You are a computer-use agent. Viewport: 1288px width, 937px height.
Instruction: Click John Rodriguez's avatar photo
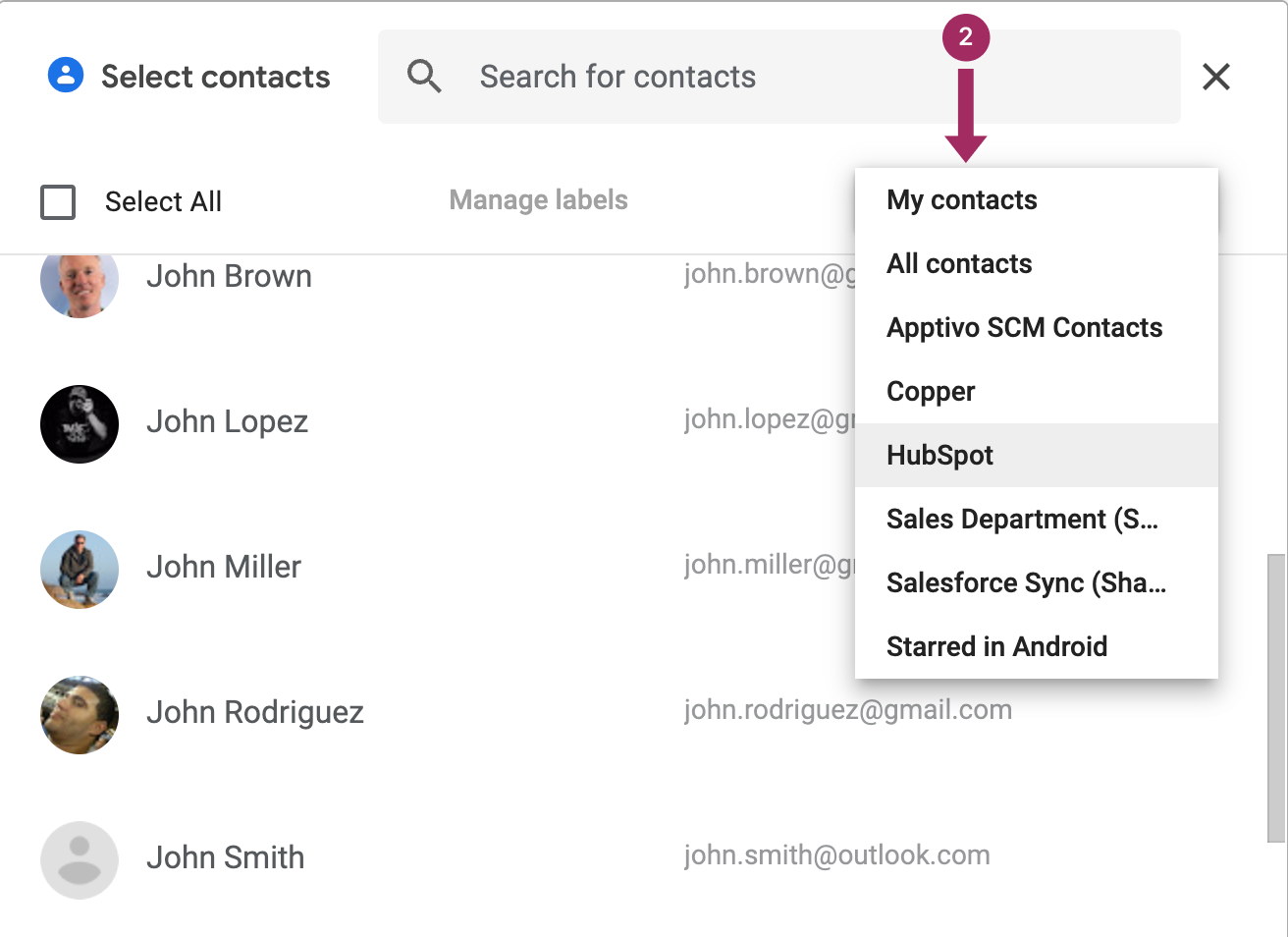pyautogui.click(x=80, y=715)
